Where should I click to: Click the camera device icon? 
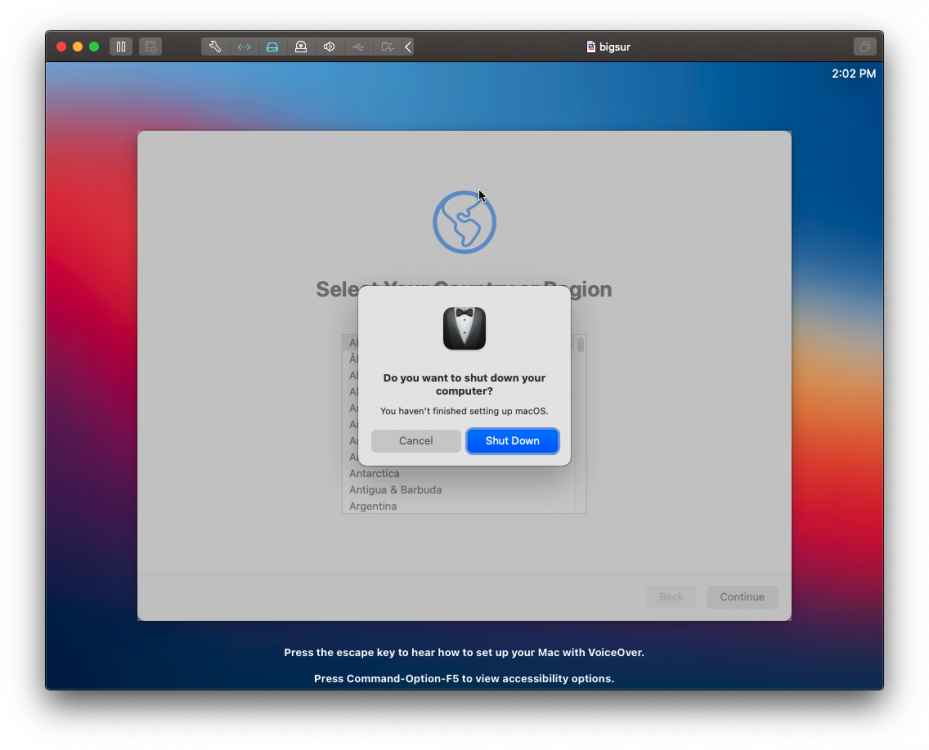[x=300, y=47]
